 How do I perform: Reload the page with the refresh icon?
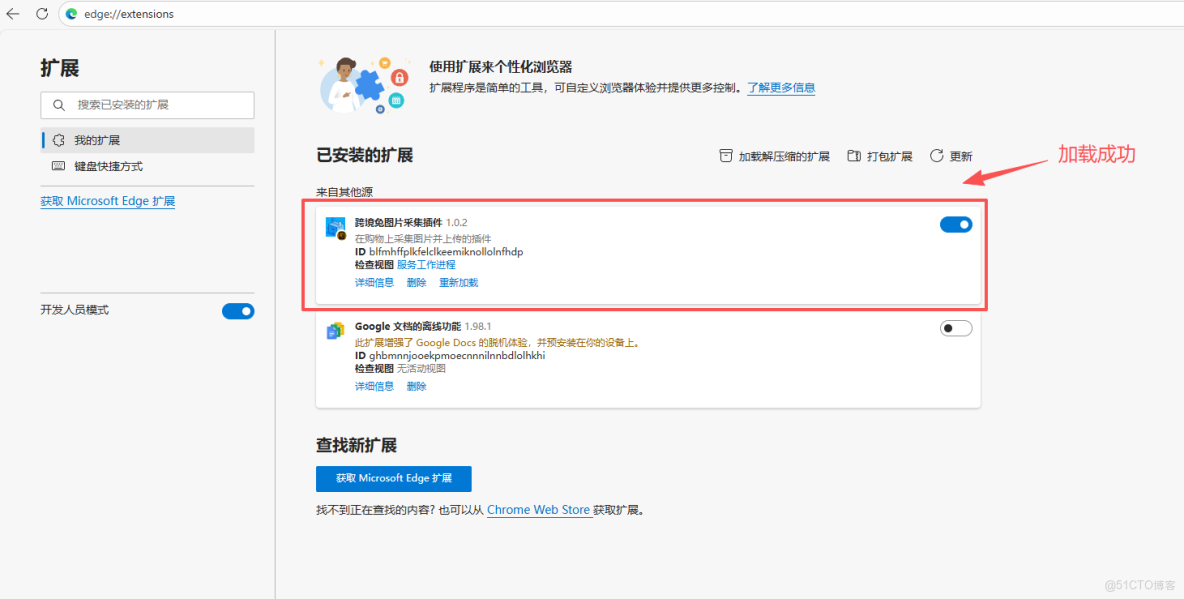point(41,14)
